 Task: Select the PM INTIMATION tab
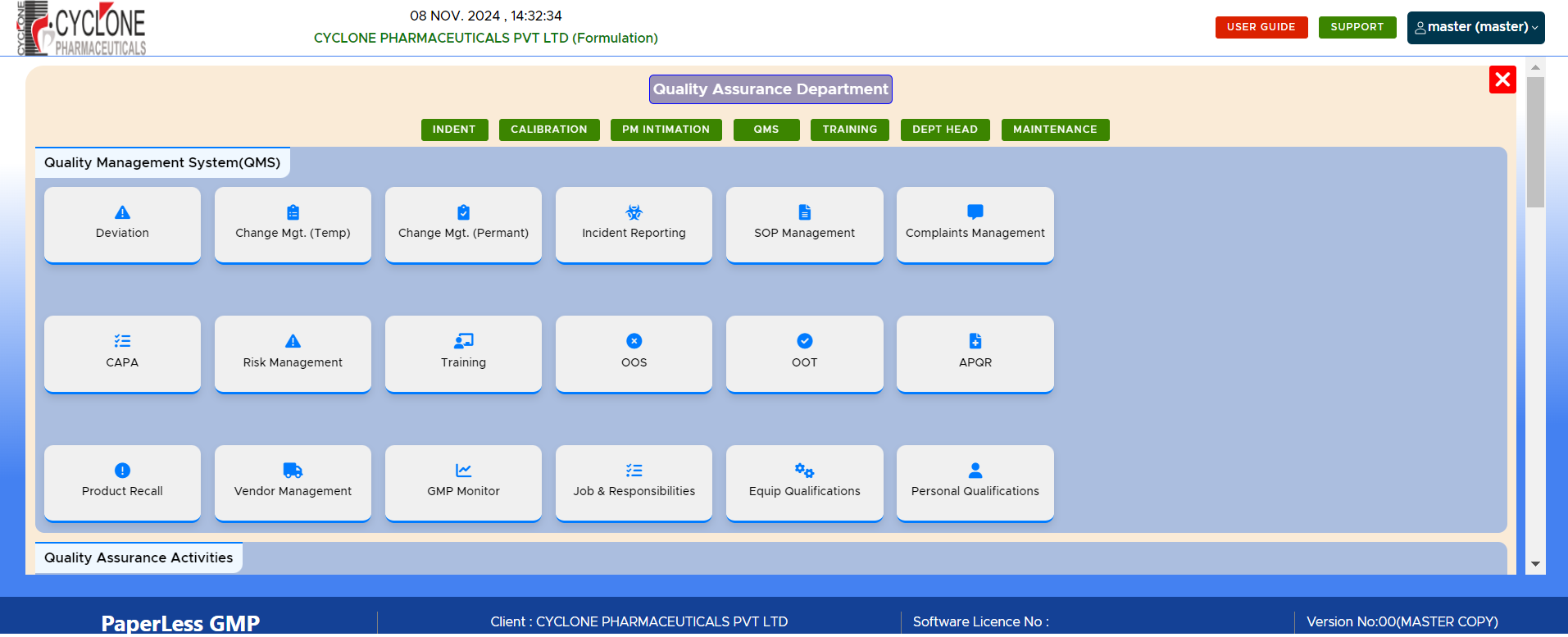666,130
